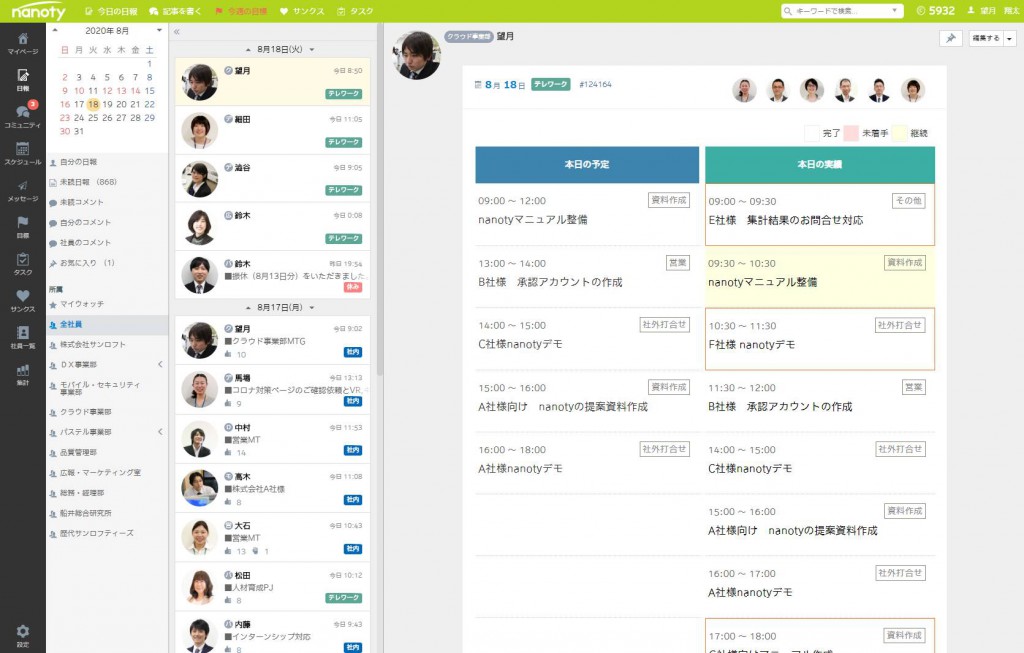Click the 継続 legend swatch

(x=900, y=133)
